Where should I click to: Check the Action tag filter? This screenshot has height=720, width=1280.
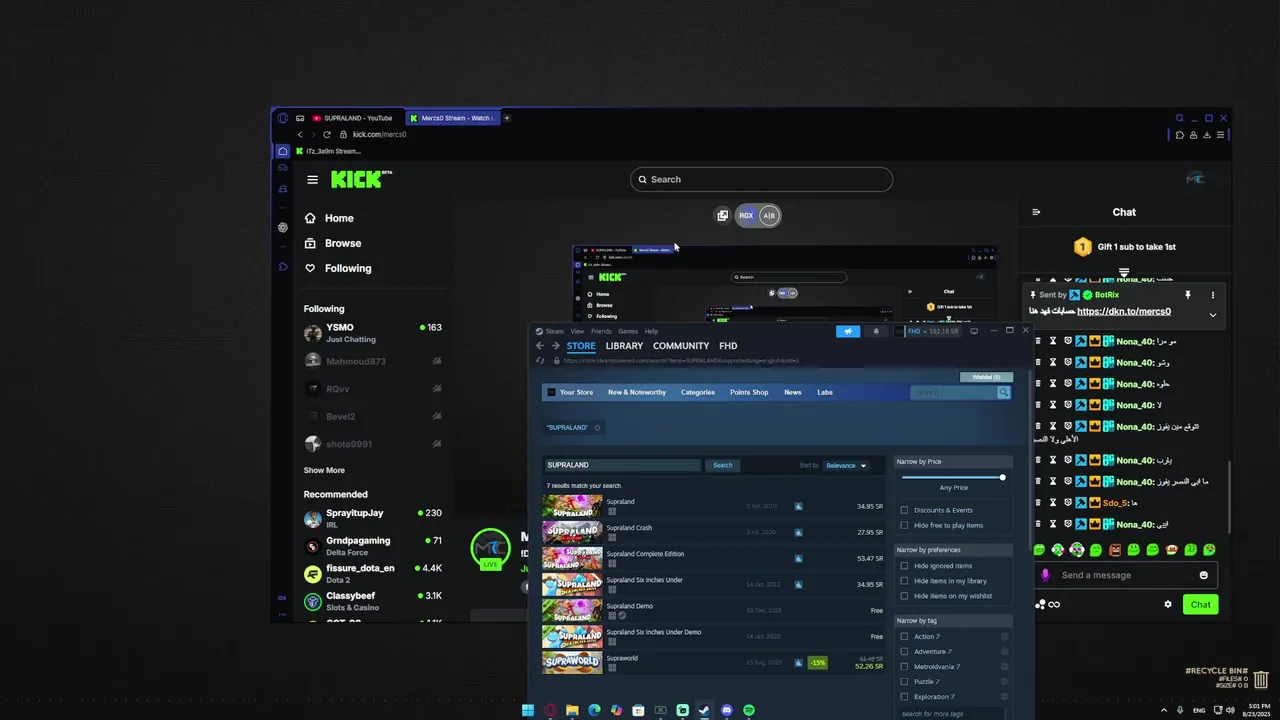click(904, 637)
